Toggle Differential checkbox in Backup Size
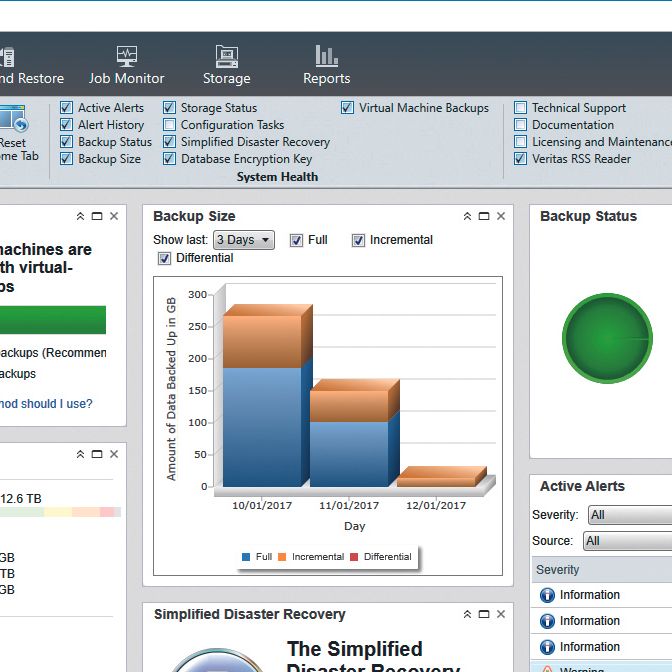The width and height of the screenshot is (672, 672). [164, 258]
